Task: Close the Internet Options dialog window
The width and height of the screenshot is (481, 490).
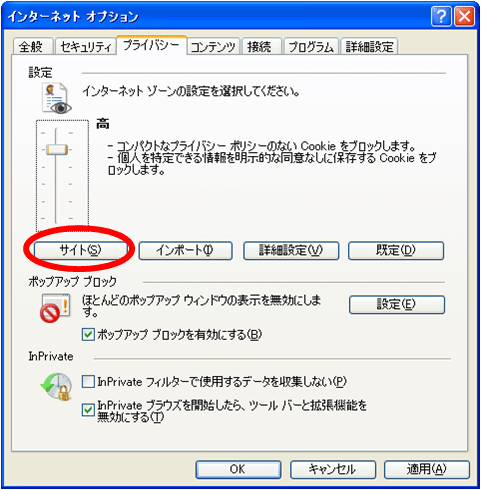Action: pyautogui.click(x=464, y=16)
